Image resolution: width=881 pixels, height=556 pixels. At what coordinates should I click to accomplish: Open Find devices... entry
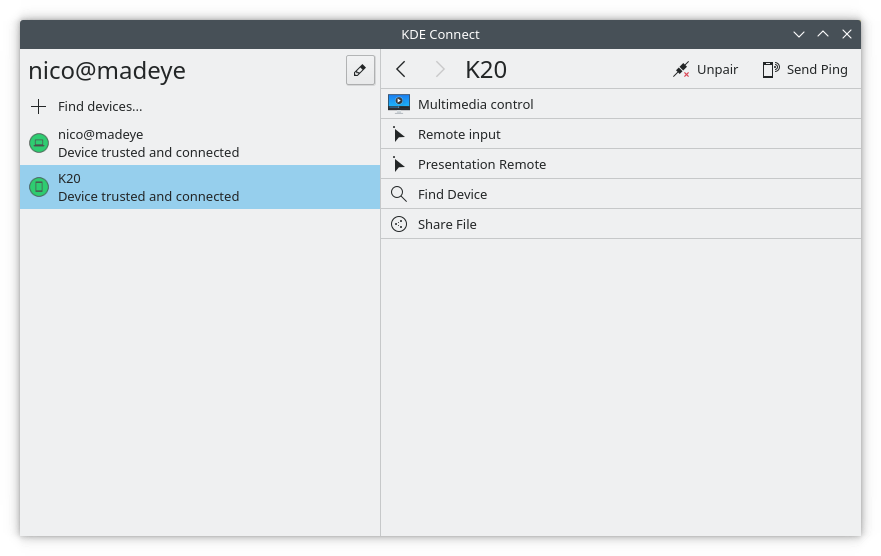100,106
